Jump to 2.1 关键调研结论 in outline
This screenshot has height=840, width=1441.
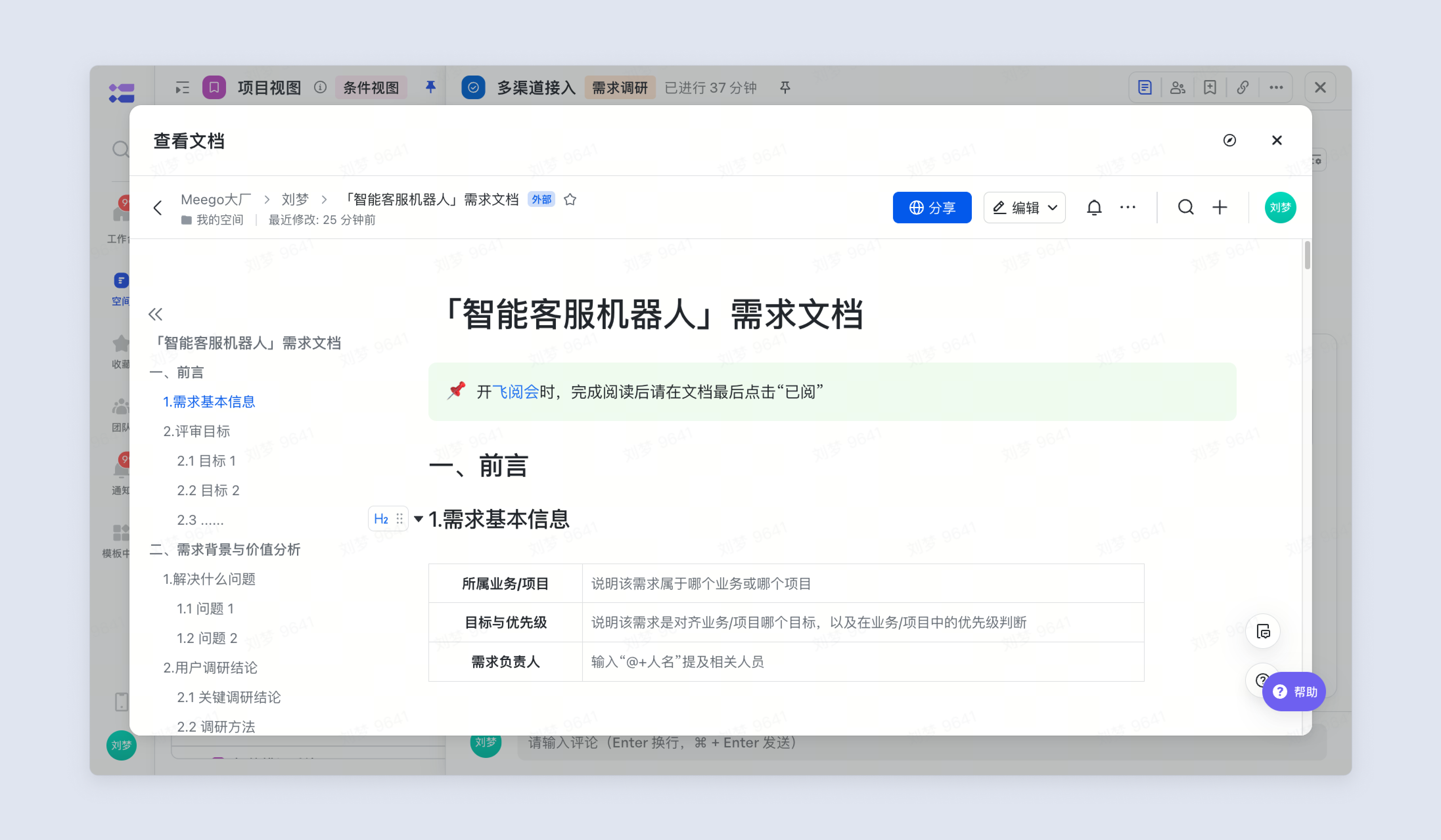point(229,698)
